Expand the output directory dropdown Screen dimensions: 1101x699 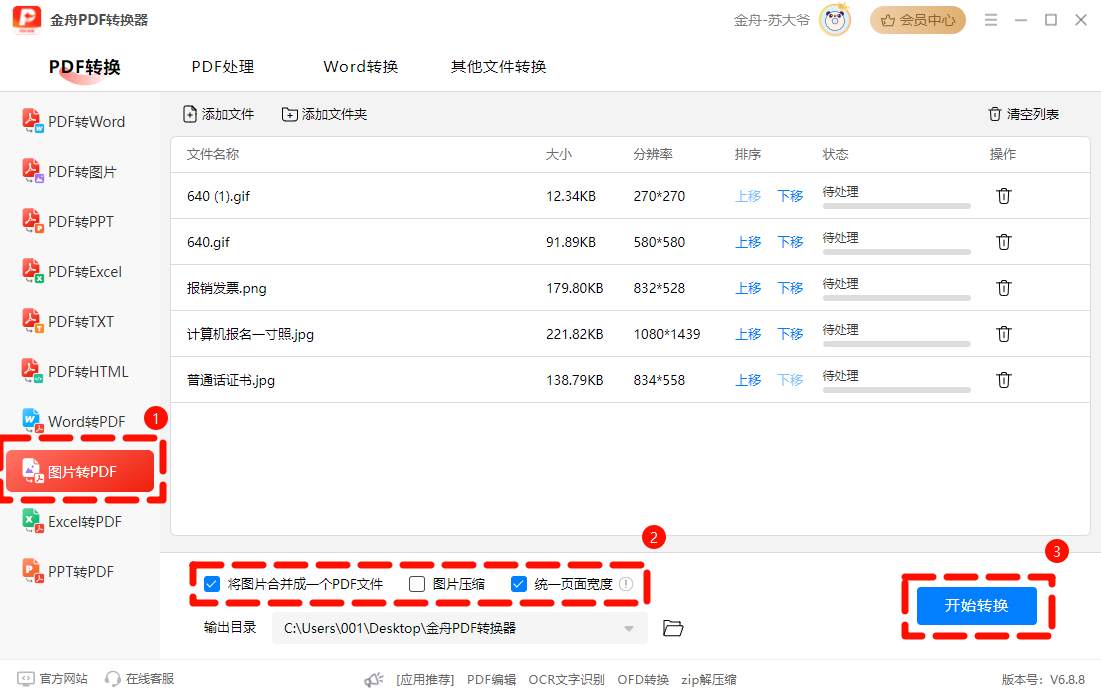point(629,628)
